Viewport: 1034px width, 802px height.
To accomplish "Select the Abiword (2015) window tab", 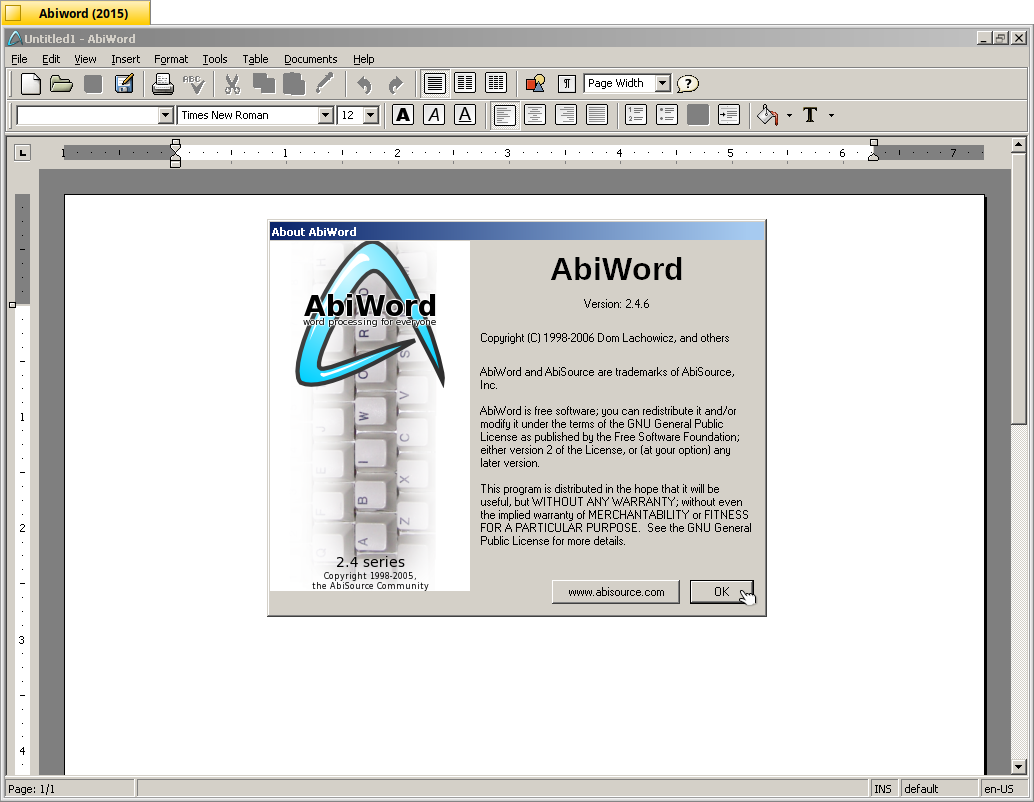I will [76, 13].
